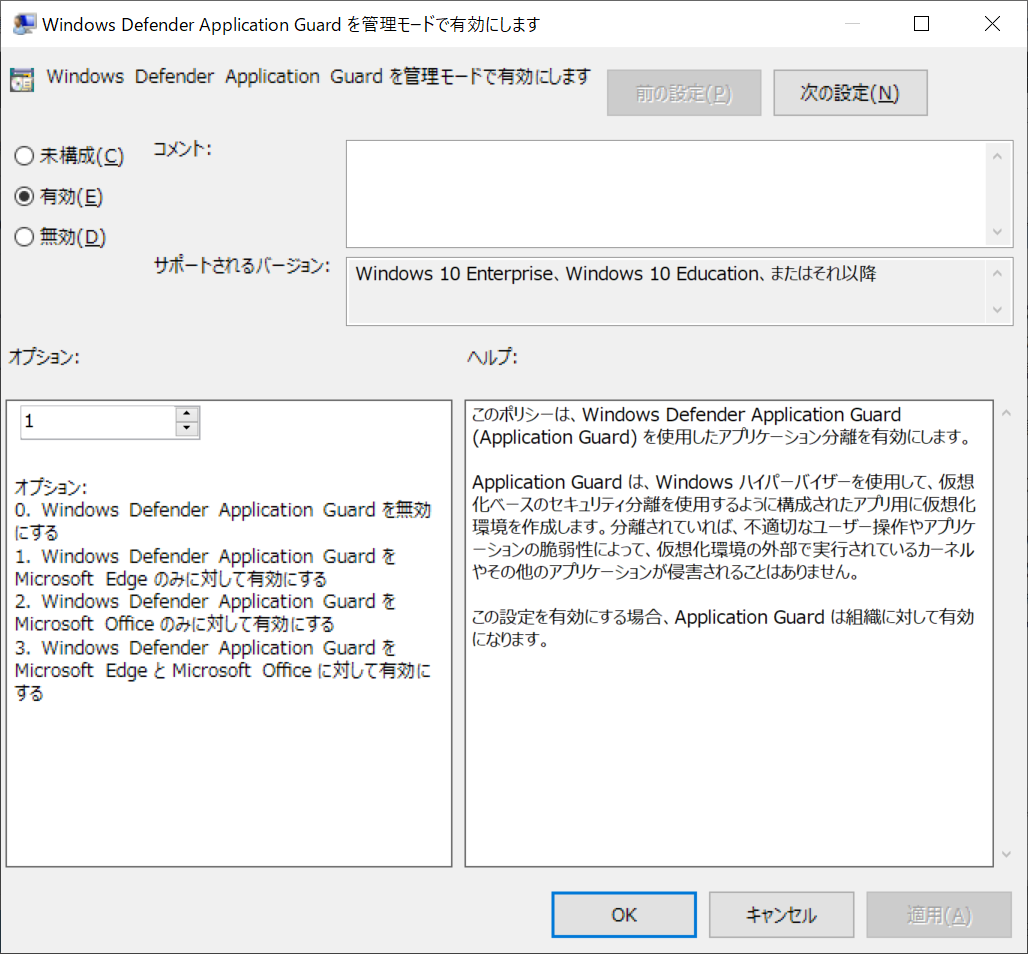The image size is (1028, 954).
Task: Click help pane scroll up arrow
Action: (1006, 413)
